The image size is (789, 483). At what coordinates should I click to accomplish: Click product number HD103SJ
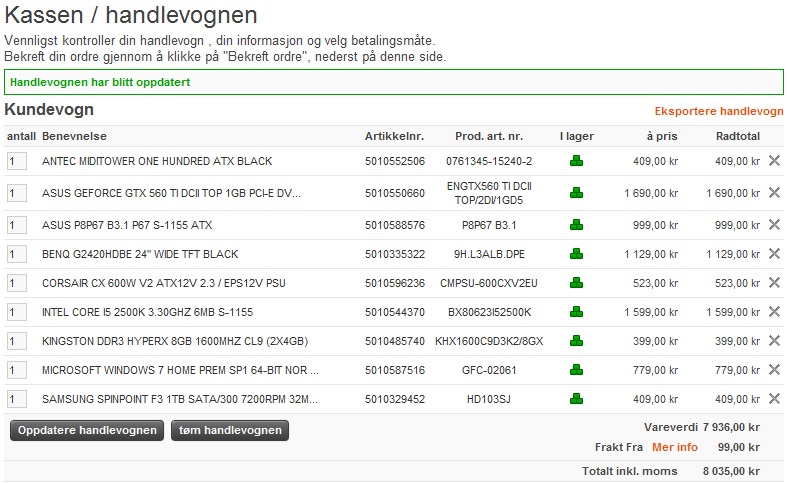point(489,399)
